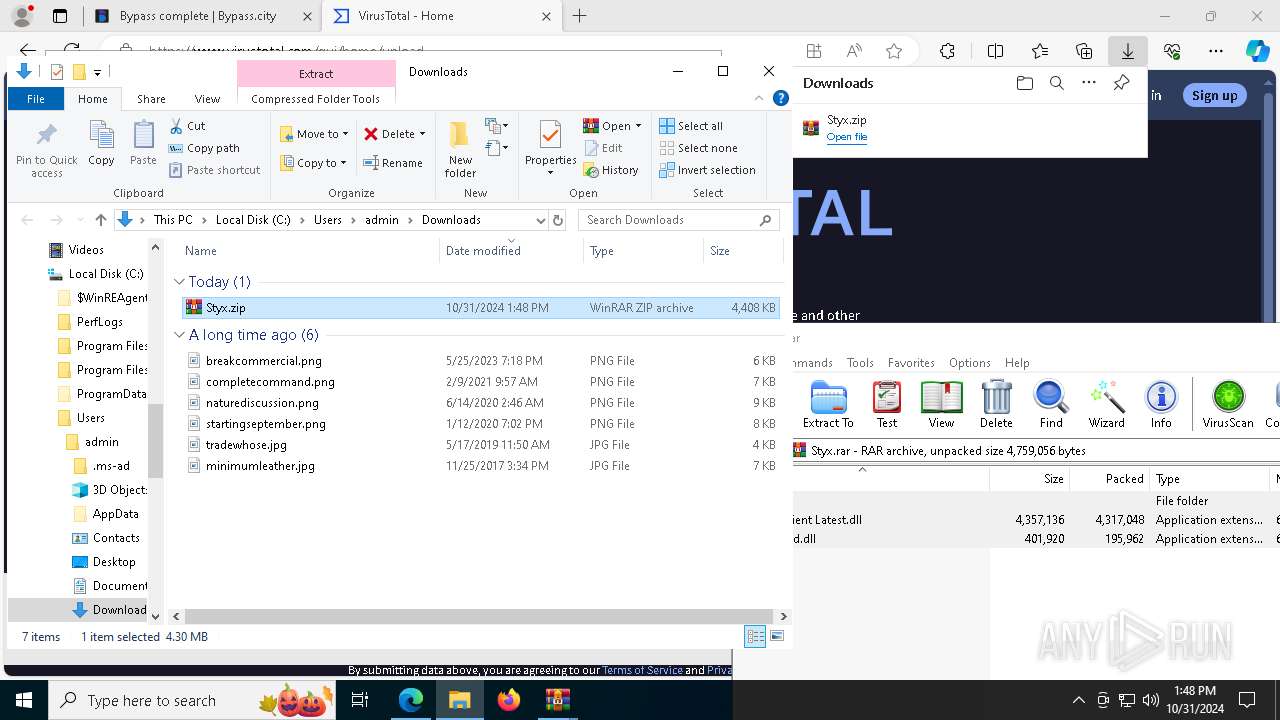The width and height of the screenshot is (1280, 720).
Task: Switch to Details view icon
Action: (x=755, y=636)
